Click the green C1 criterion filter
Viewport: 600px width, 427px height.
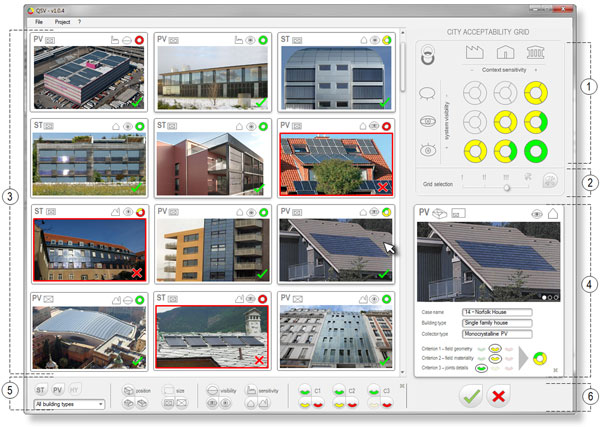[305, 387]
